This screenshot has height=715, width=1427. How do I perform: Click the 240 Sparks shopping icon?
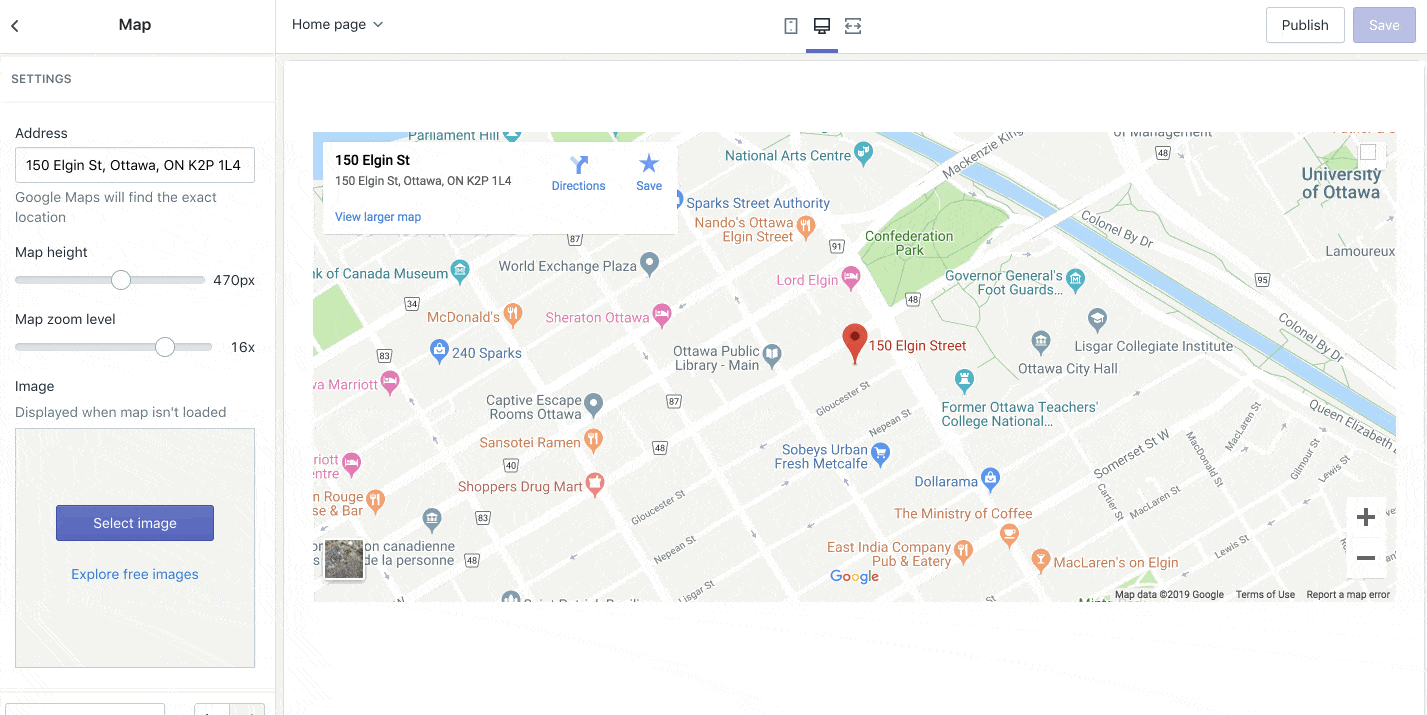point(438,351)
